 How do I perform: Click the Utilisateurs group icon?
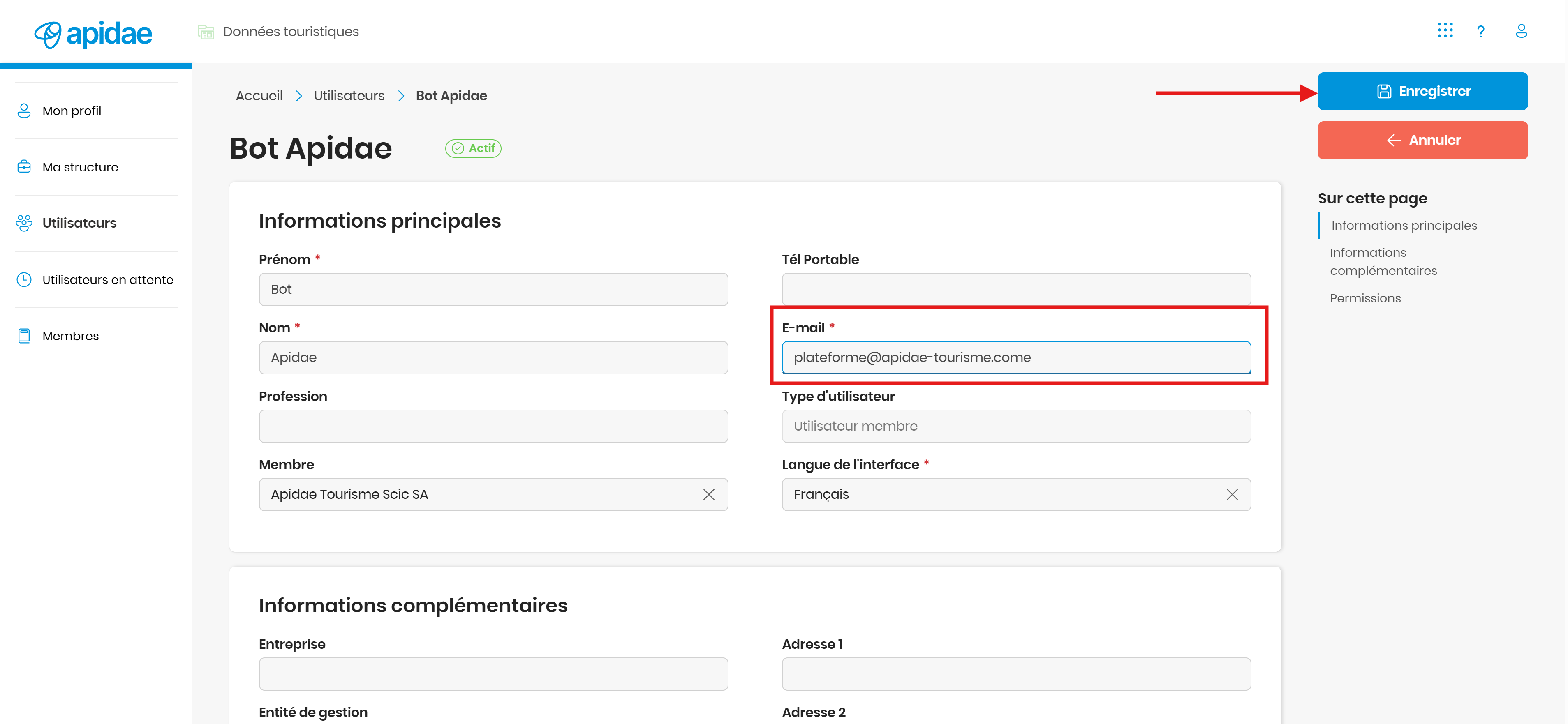point(24,223)
